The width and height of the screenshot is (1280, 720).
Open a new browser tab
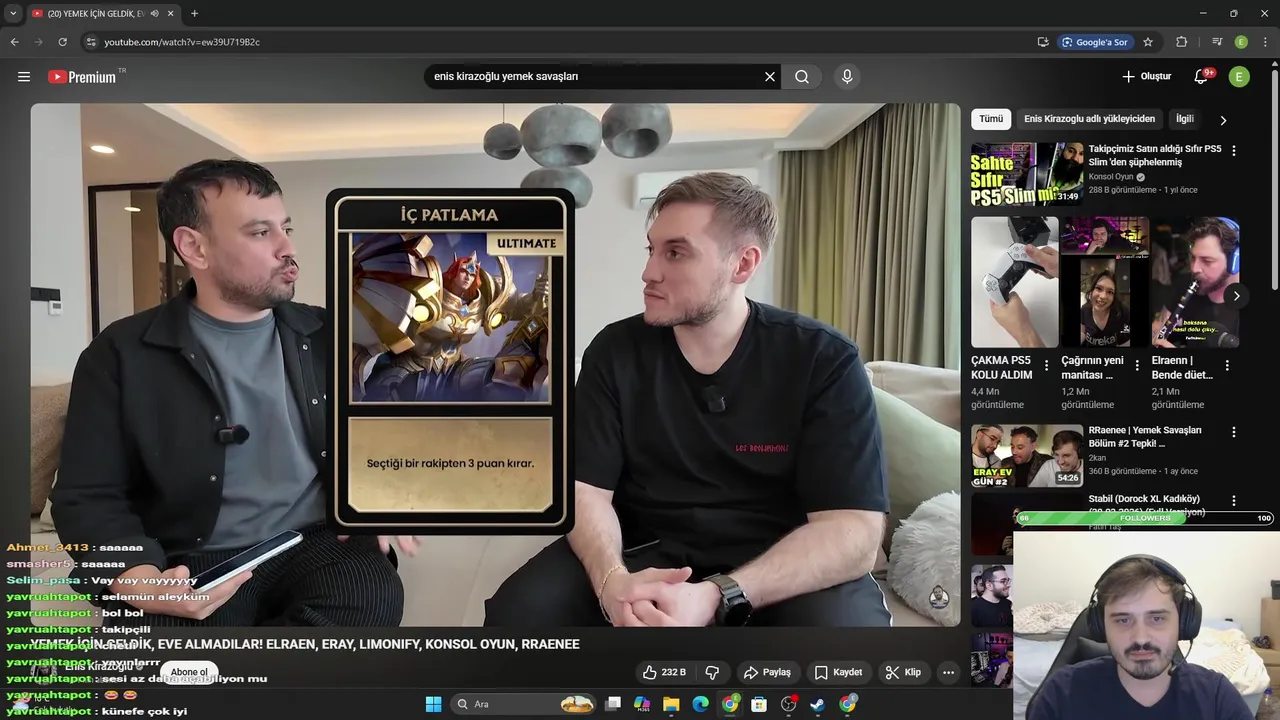[194, 13]
